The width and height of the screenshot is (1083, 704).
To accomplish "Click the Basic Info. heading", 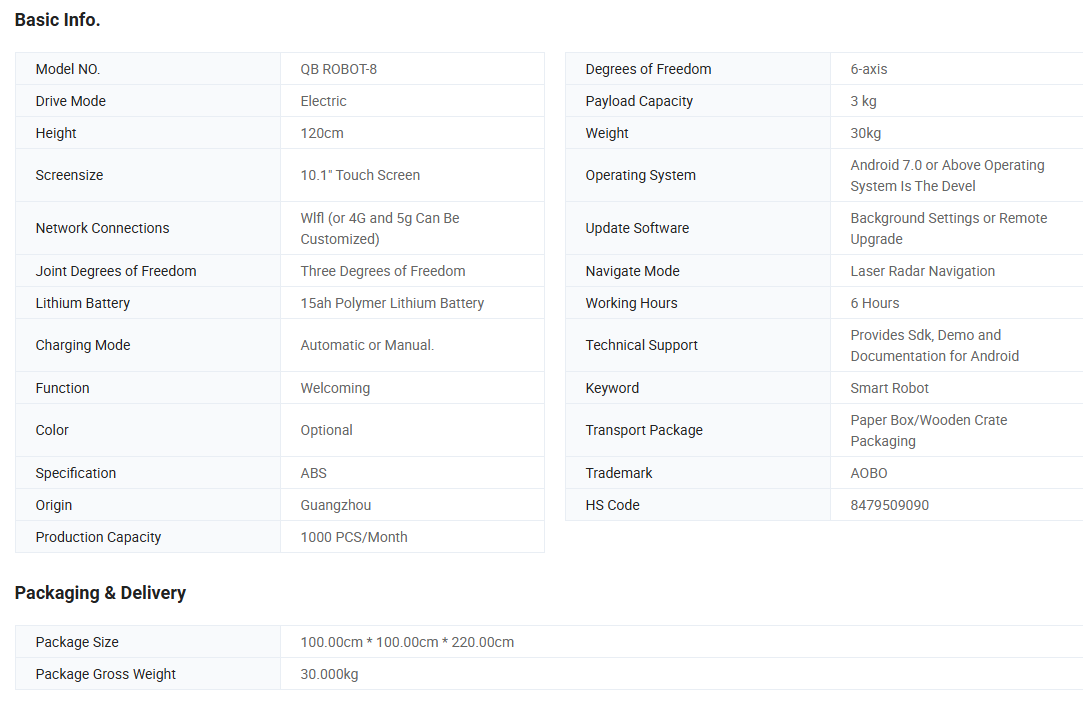I will click(57, 20).
